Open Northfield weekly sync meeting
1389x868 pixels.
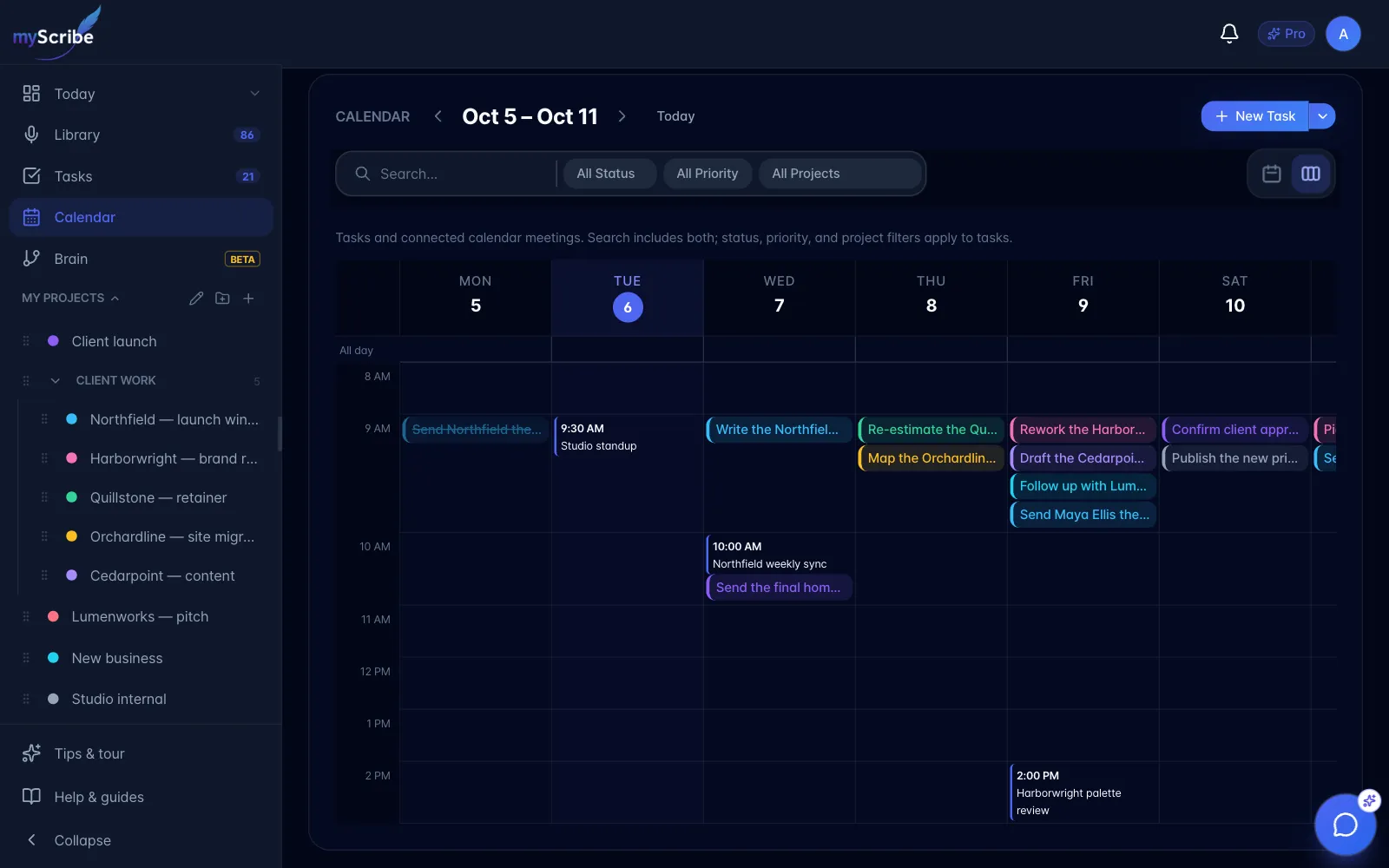tap(780, 555)
